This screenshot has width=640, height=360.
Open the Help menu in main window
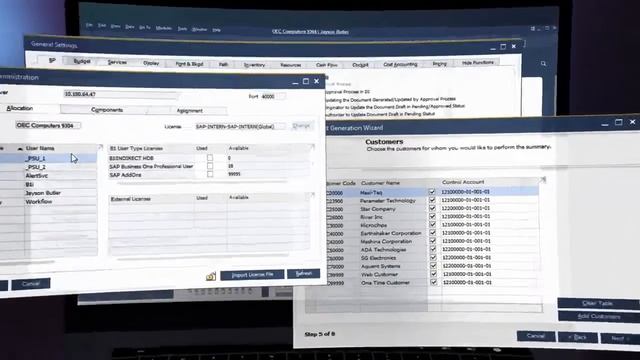click(x=216, y=30)
